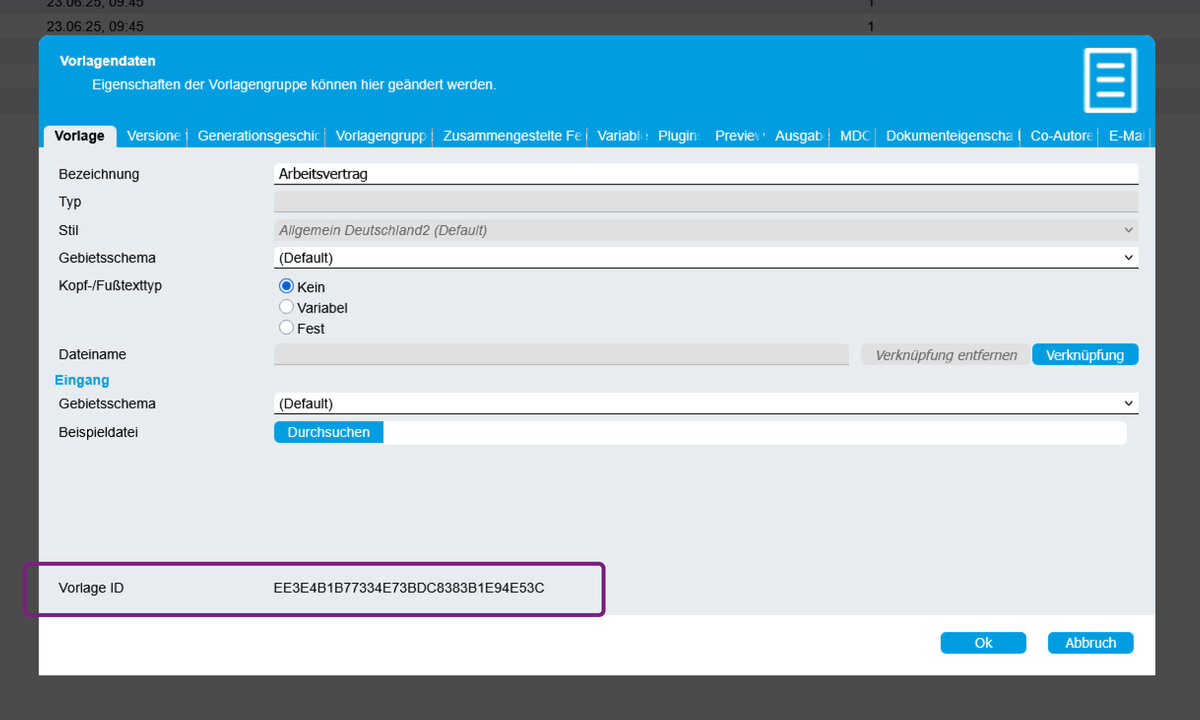Select the Variabel header/footer option
Screen dimensions: 1200x720
(x=287, y=307)
